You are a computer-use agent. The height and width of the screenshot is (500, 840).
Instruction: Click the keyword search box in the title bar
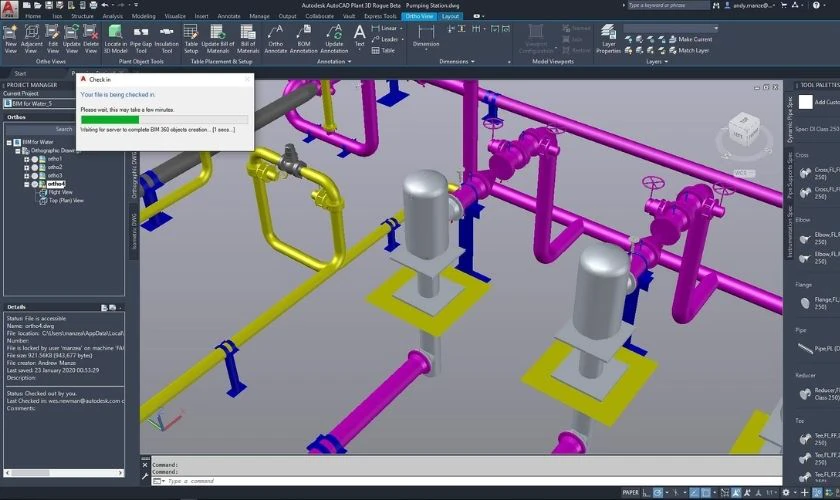click(668, 5)
